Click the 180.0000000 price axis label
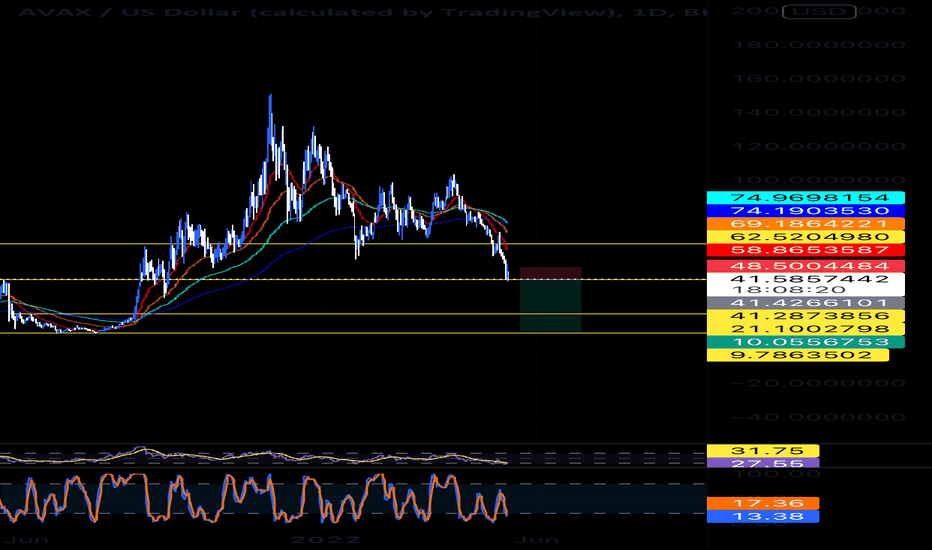The height and width of the screenshot is (550, 932). (819, 45)
